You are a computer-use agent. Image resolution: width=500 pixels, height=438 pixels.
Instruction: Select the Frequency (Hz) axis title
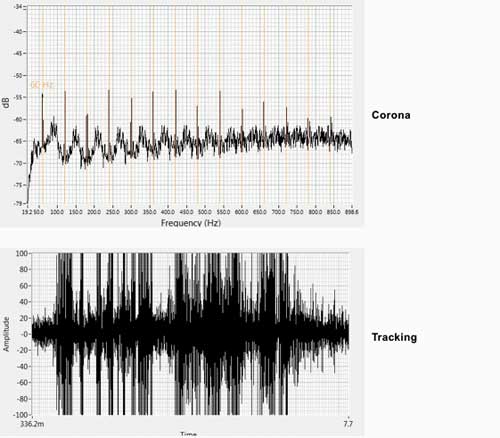191,223
